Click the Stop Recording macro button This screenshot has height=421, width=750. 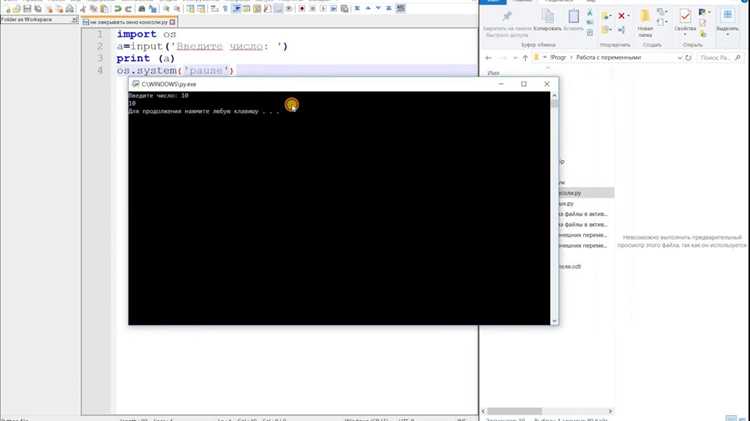(313, 9)
